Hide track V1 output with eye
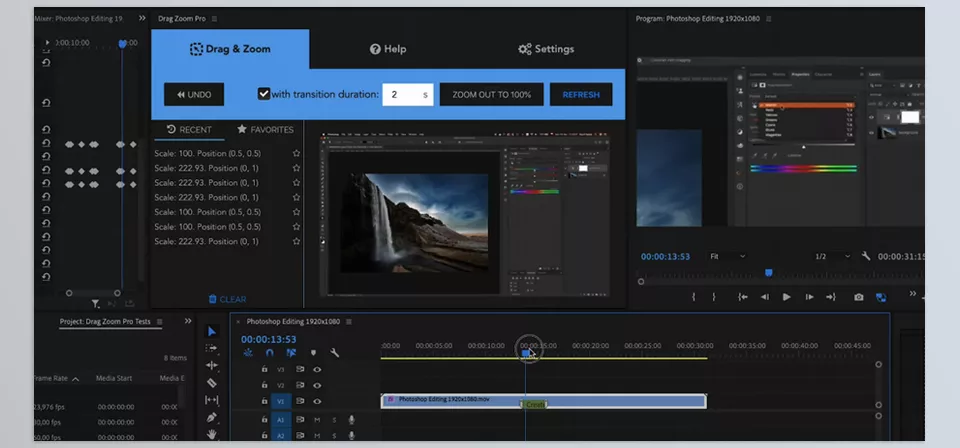 click(317, 401)
